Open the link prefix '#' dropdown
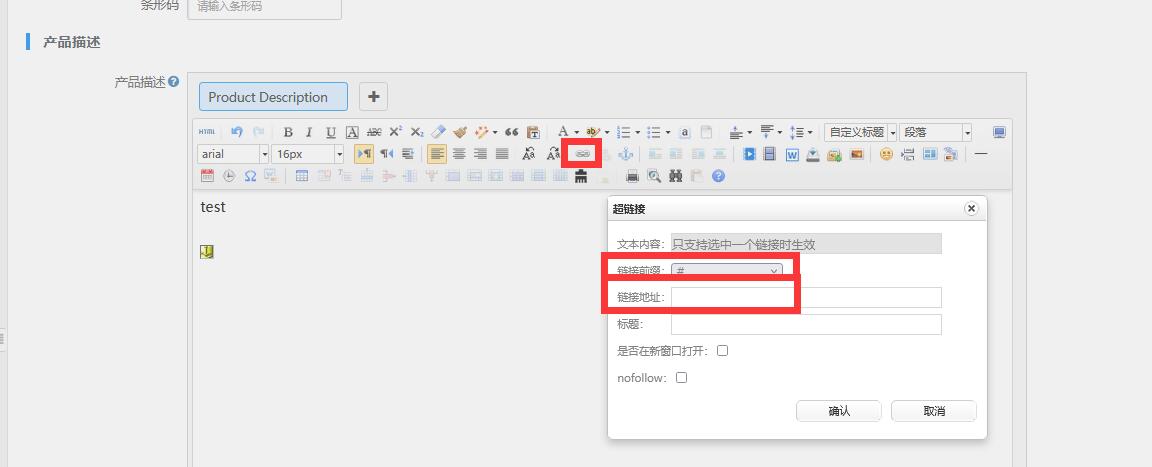The image size is (1152, 467). tap(727, 271)
